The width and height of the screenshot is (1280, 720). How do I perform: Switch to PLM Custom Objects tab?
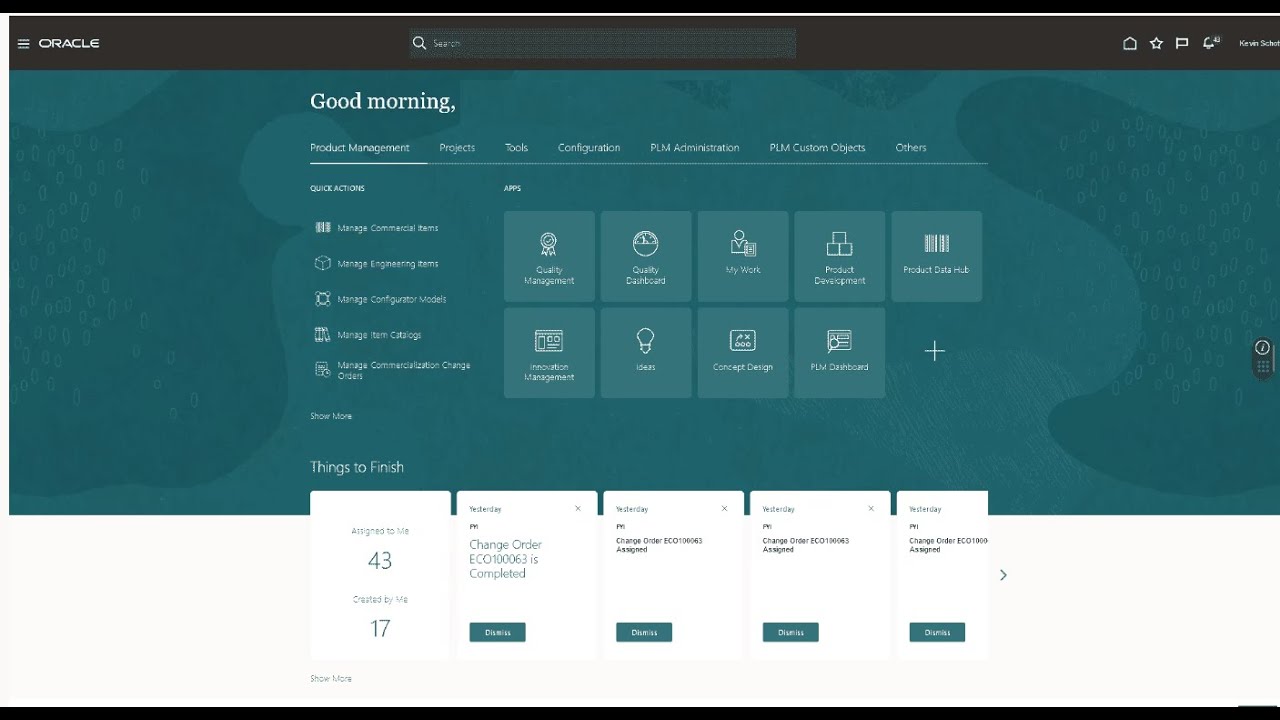(817, 148)
